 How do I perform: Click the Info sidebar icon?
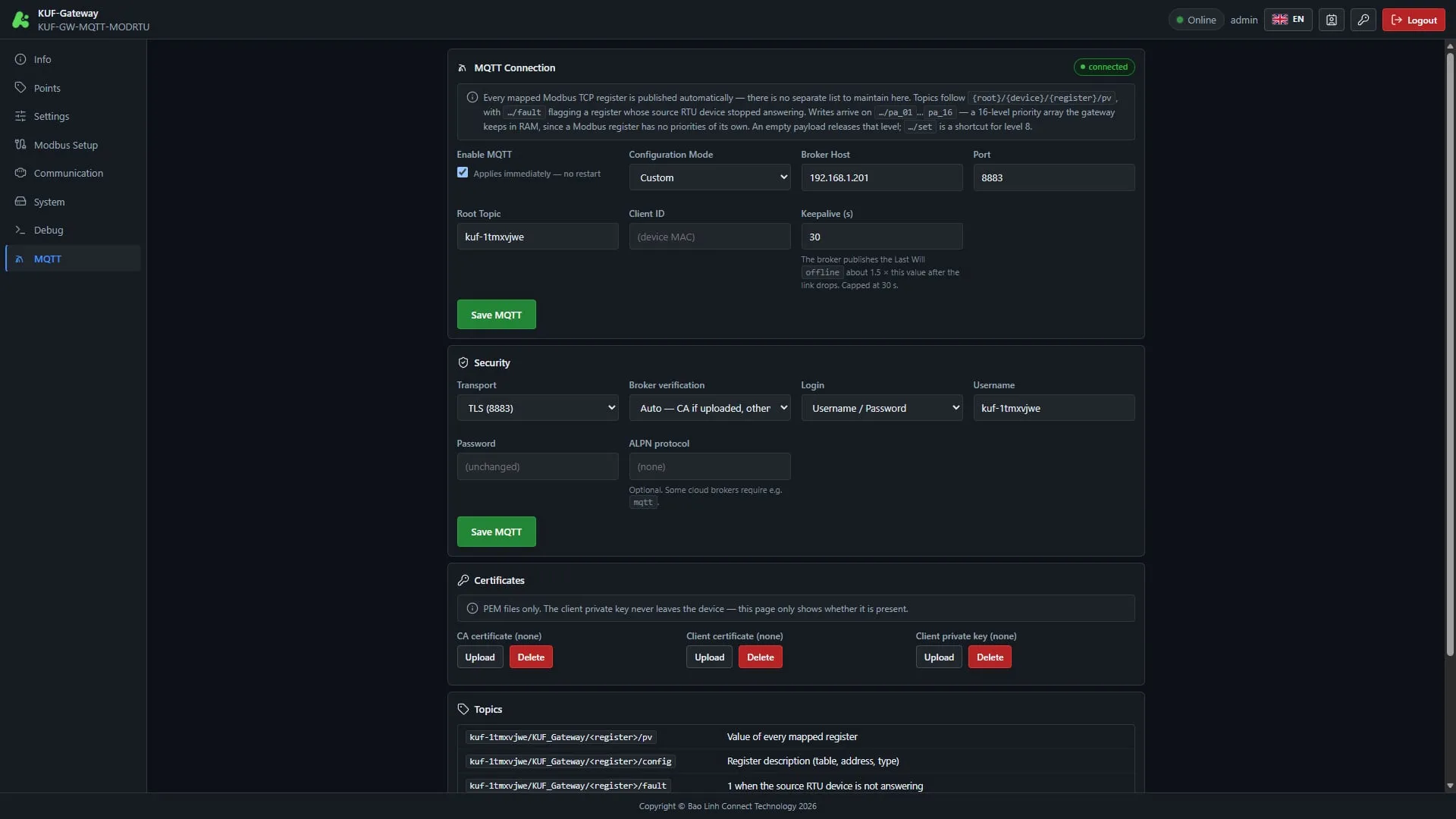(20, 59)
